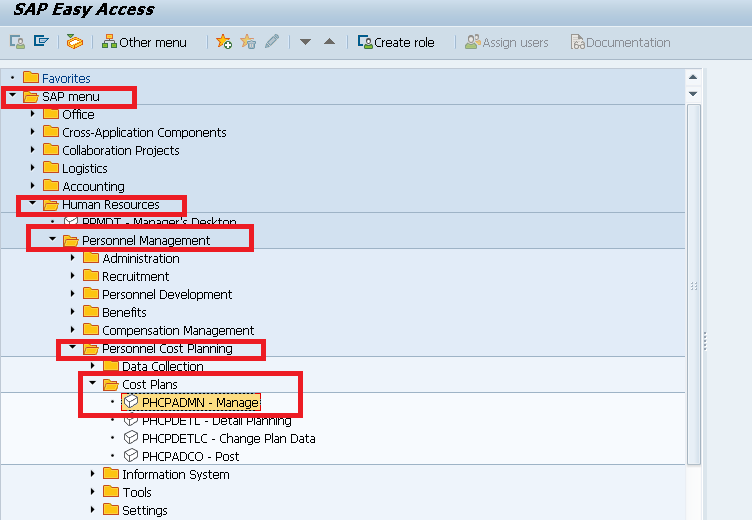Expand the Data Collection folder
The height and width of the screenshot is (520, 752).
point(93,366)
